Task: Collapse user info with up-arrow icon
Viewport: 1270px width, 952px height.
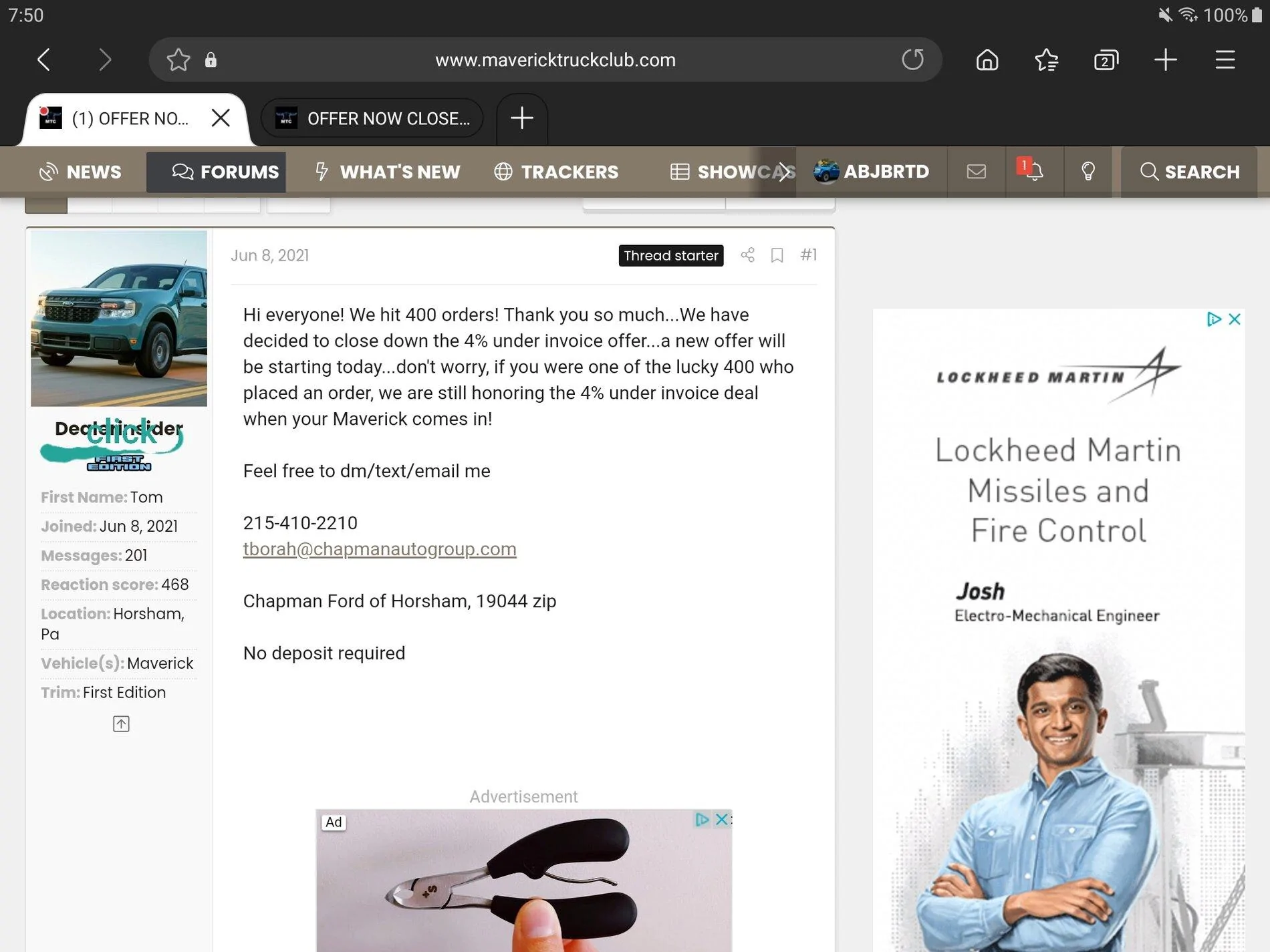Action: pos(121,724)
